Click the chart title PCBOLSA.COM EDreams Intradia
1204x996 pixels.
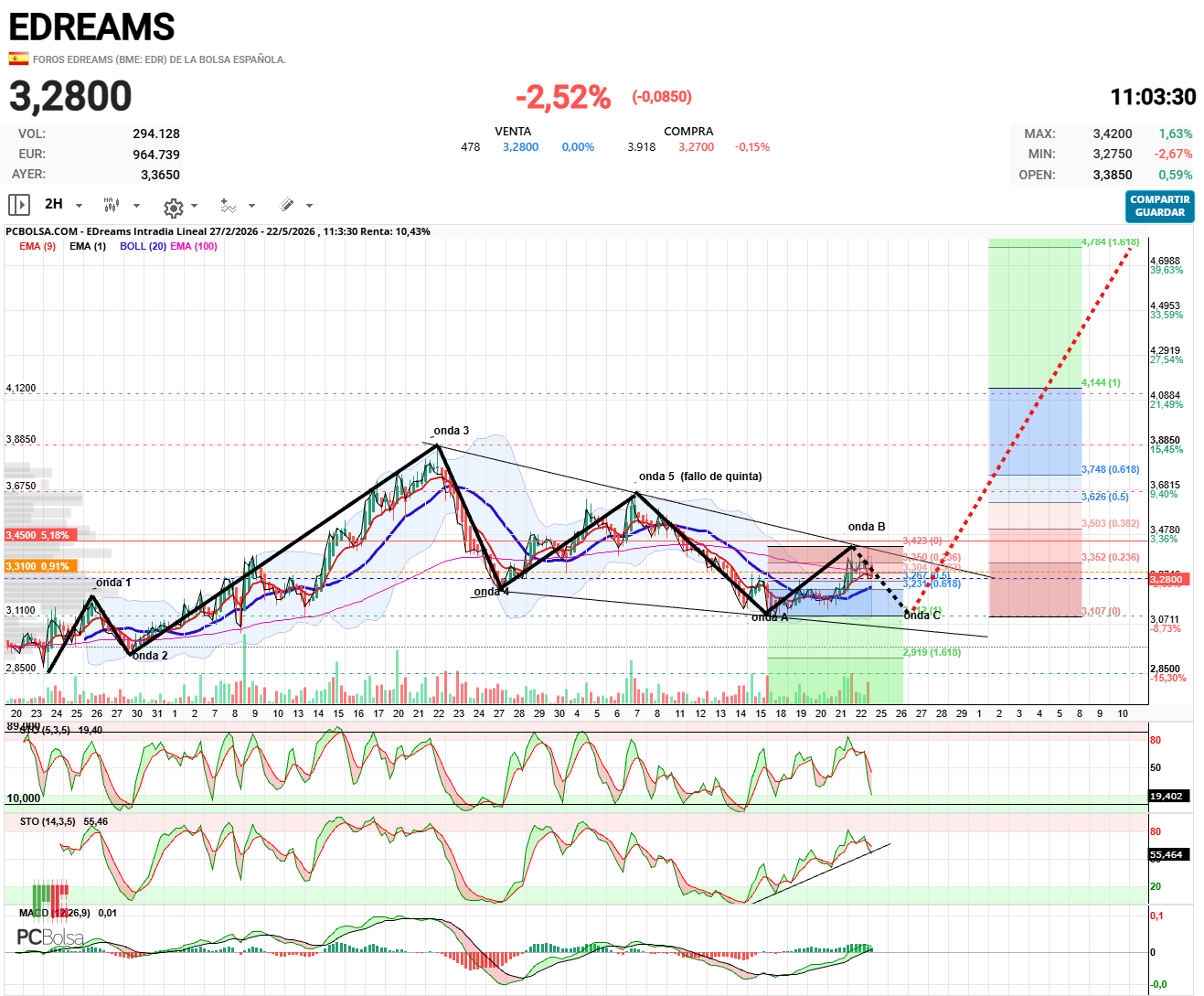point(218,231)
